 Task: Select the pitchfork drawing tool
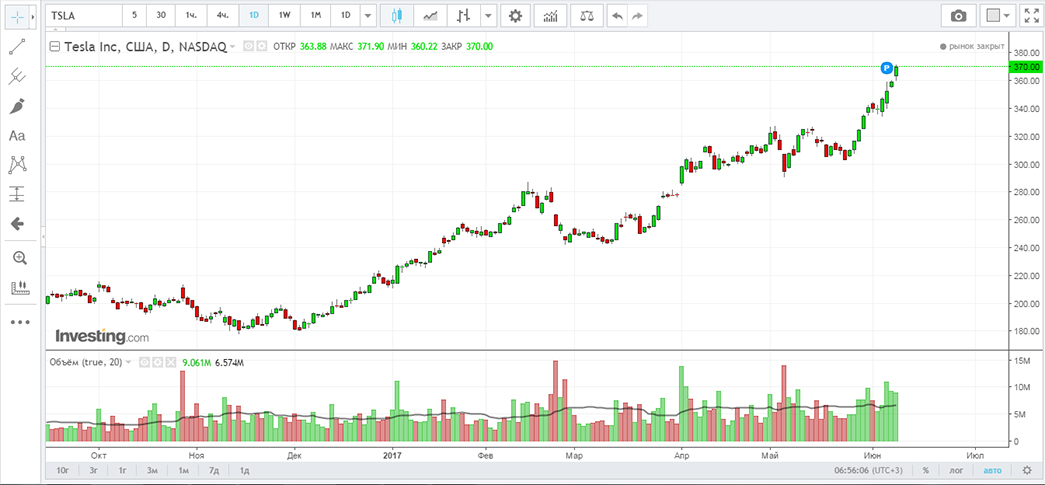click(17, 77)
